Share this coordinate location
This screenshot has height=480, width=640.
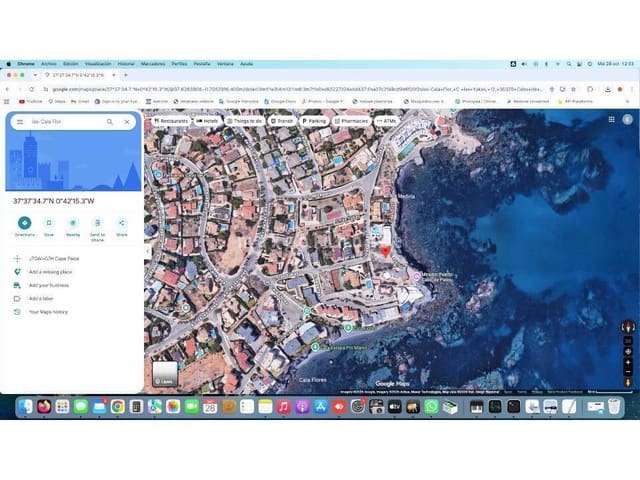(x=122, y=227)
